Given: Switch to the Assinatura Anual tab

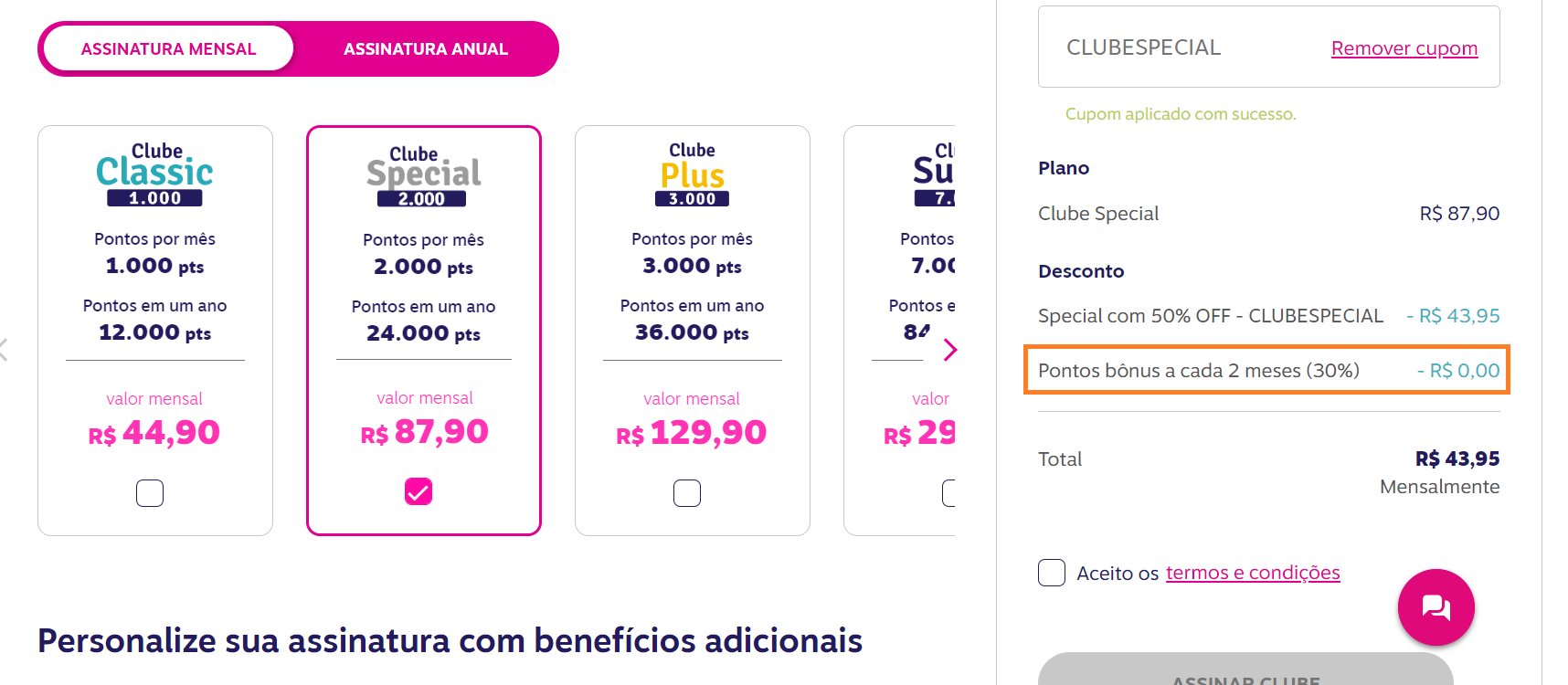Looking at the screenshot, I should [x=426, y=49].
